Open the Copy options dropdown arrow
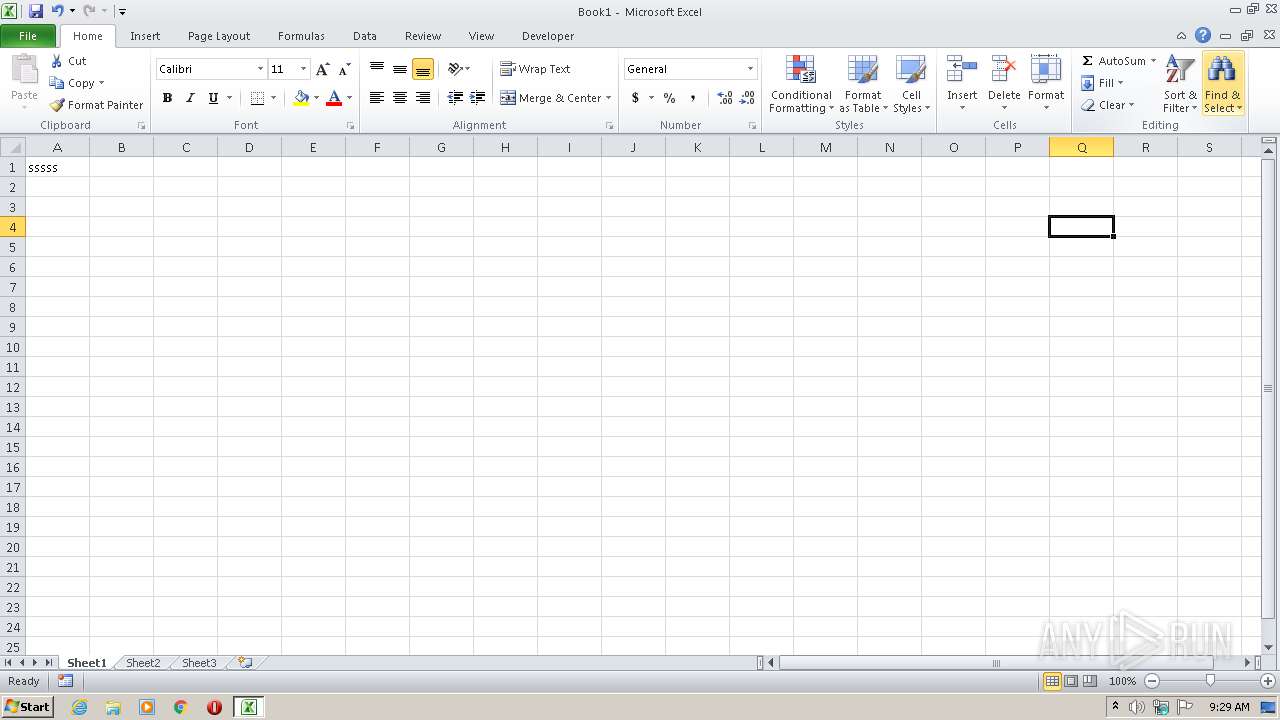 (101, 83)
